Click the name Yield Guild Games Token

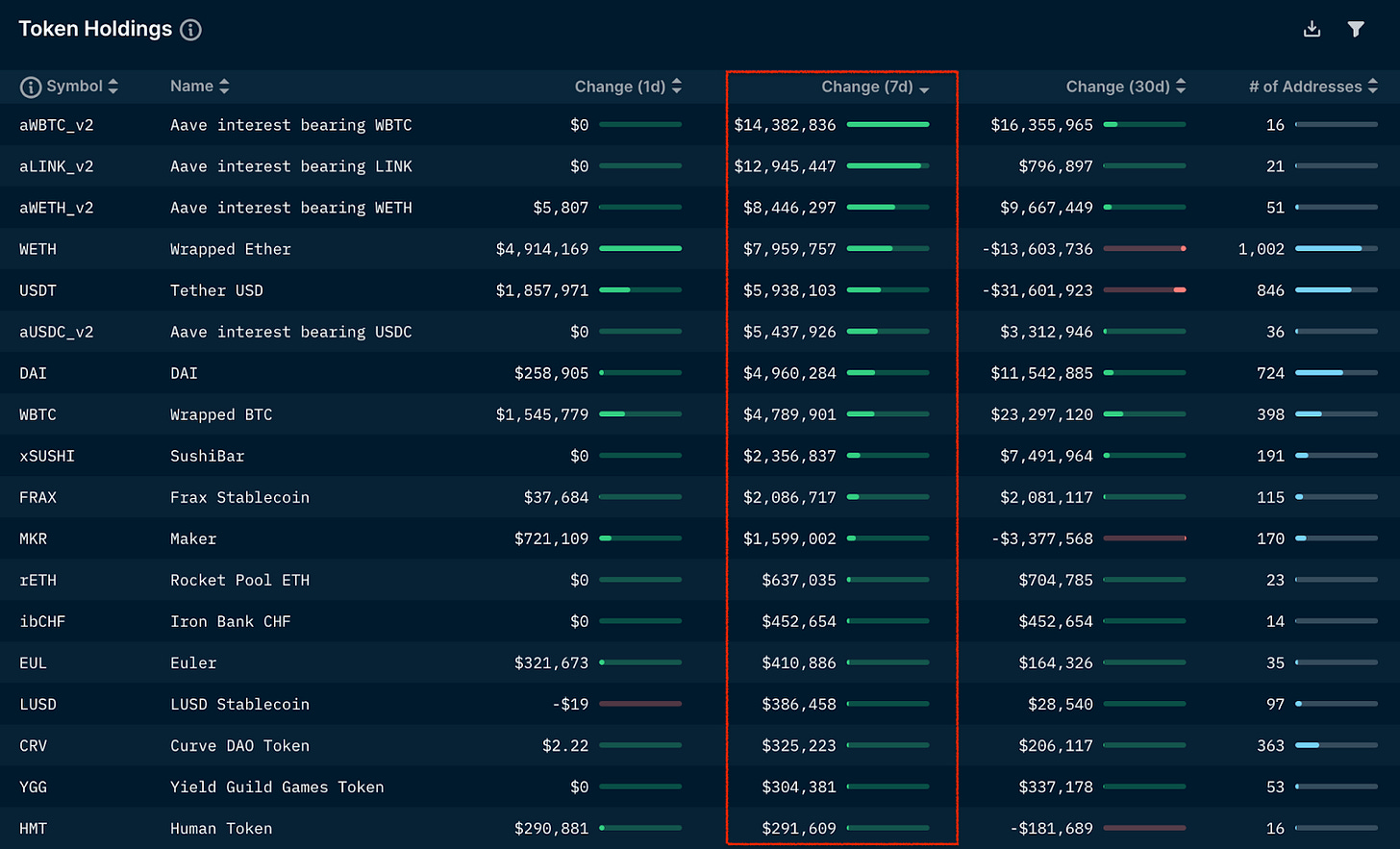coord(277,787)
